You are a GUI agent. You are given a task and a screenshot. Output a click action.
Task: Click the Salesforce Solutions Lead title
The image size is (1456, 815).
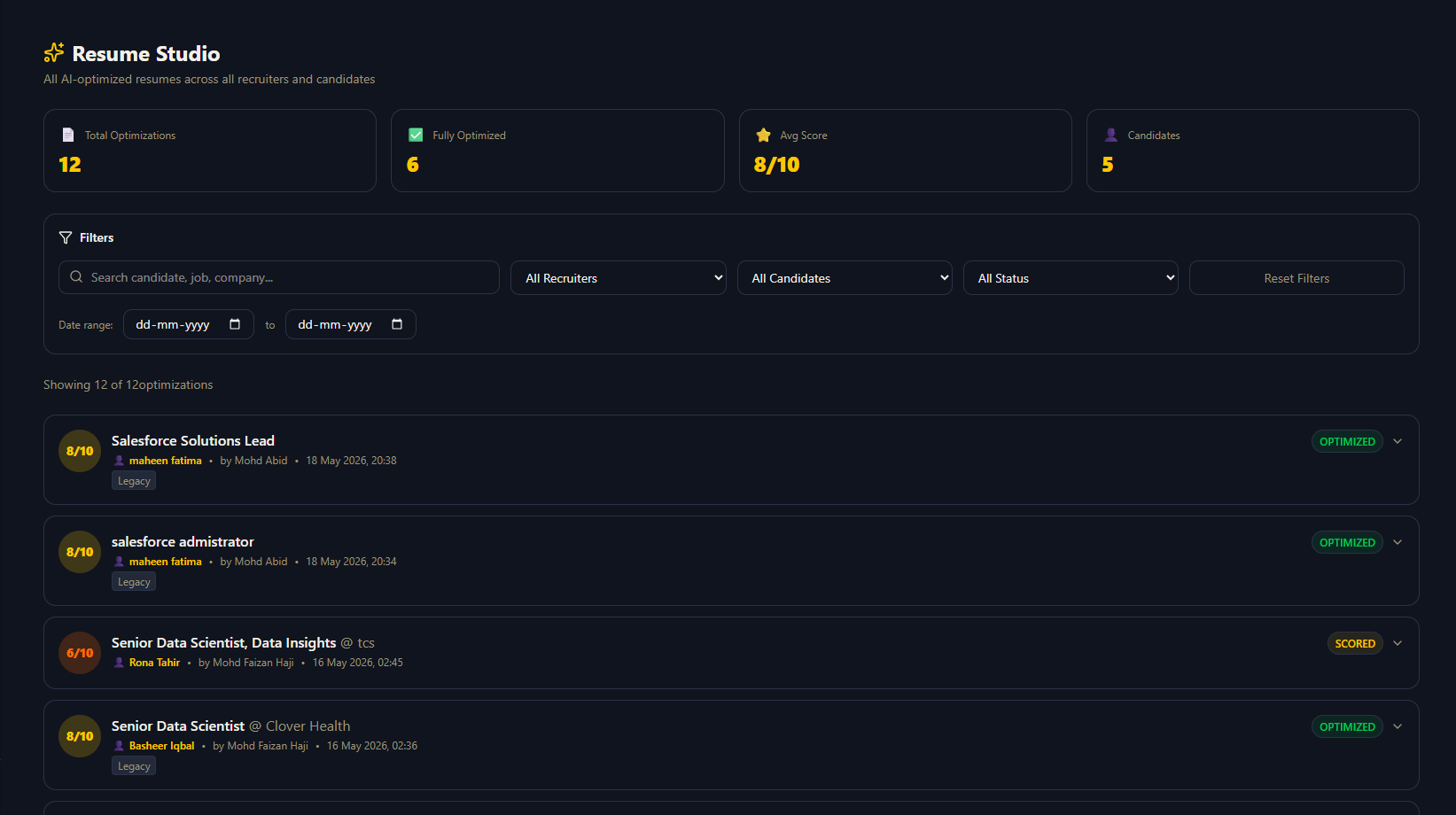193,440
